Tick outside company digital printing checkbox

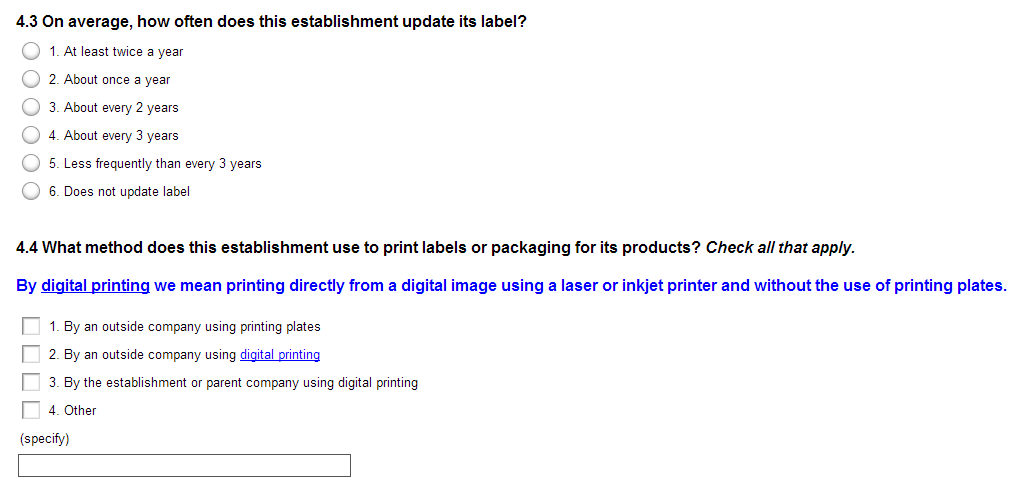[x=31, y=354]
